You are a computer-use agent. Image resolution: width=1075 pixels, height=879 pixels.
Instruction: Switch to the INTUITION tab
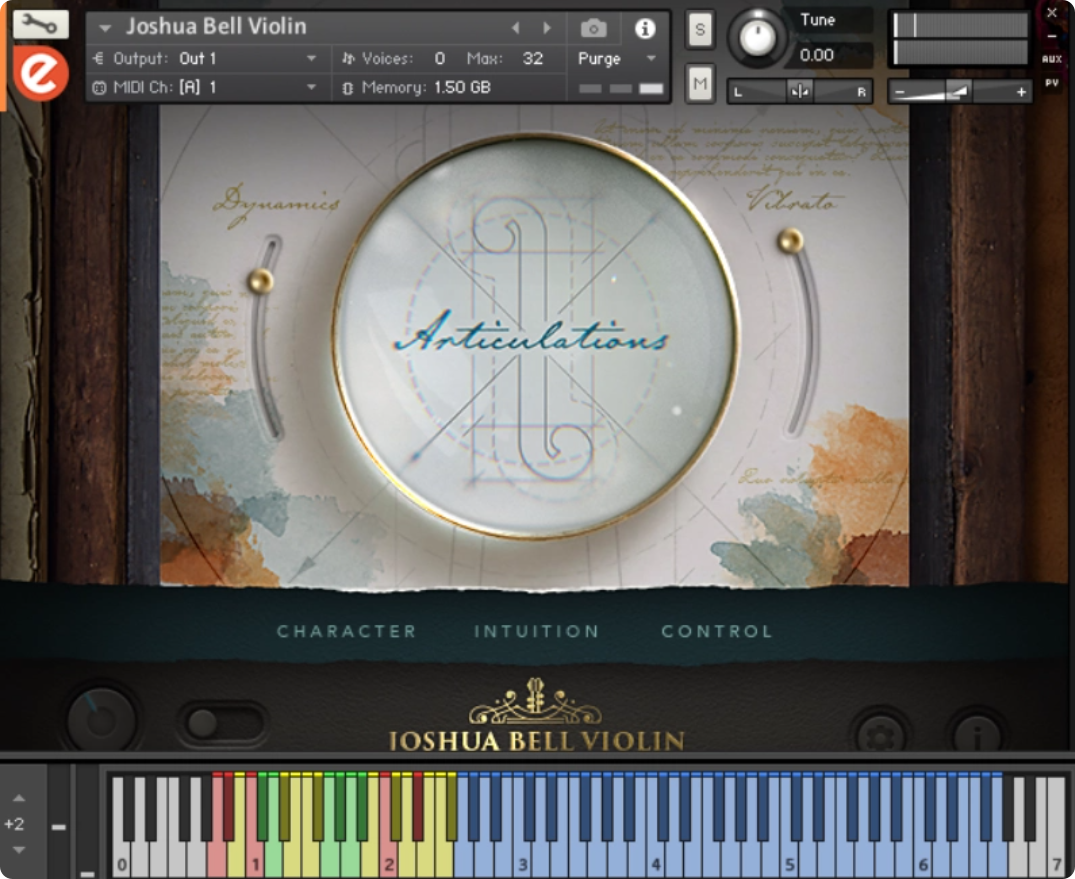537,631
